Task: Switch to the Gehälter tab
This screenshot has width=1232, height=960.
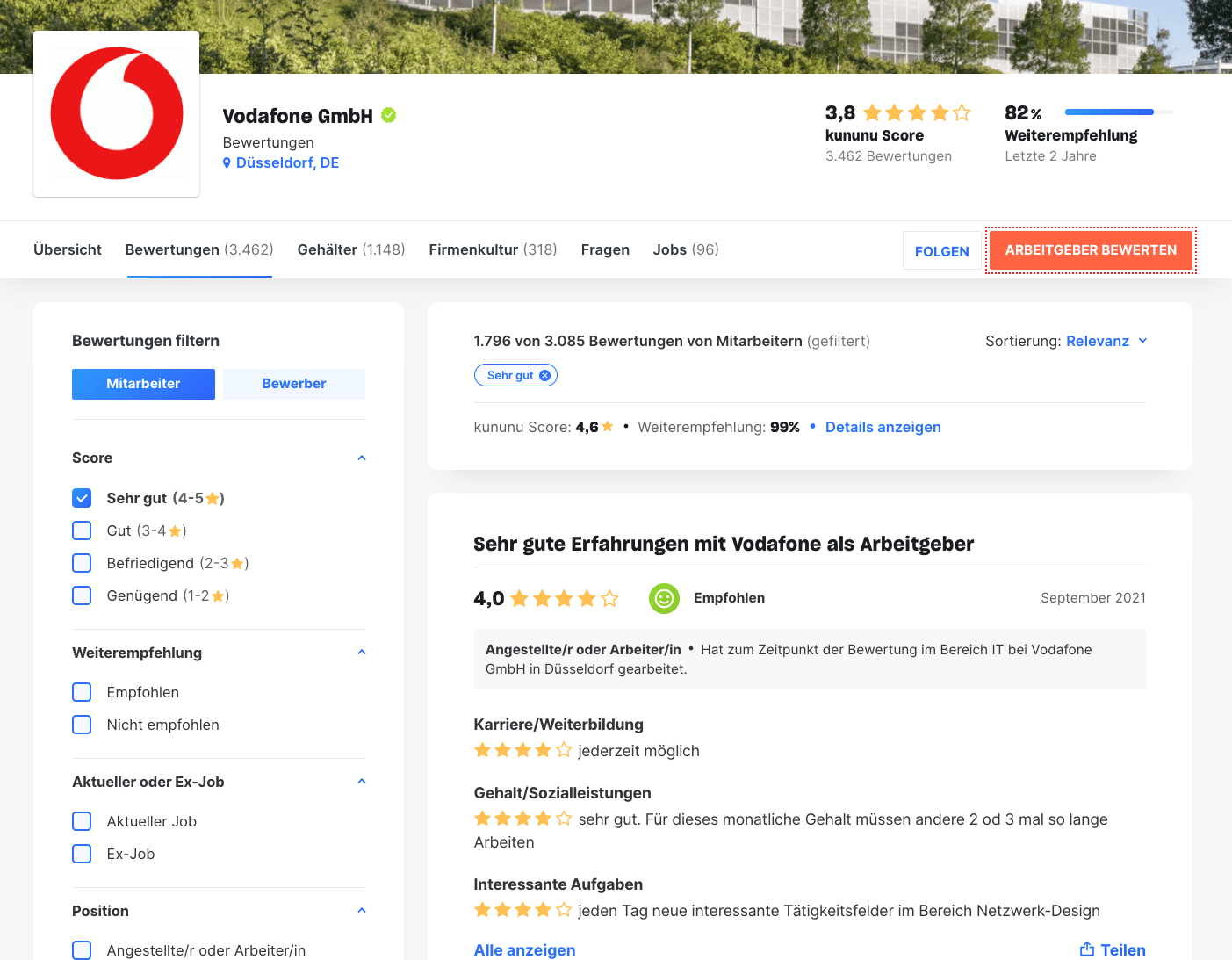Action: (350, 249)
